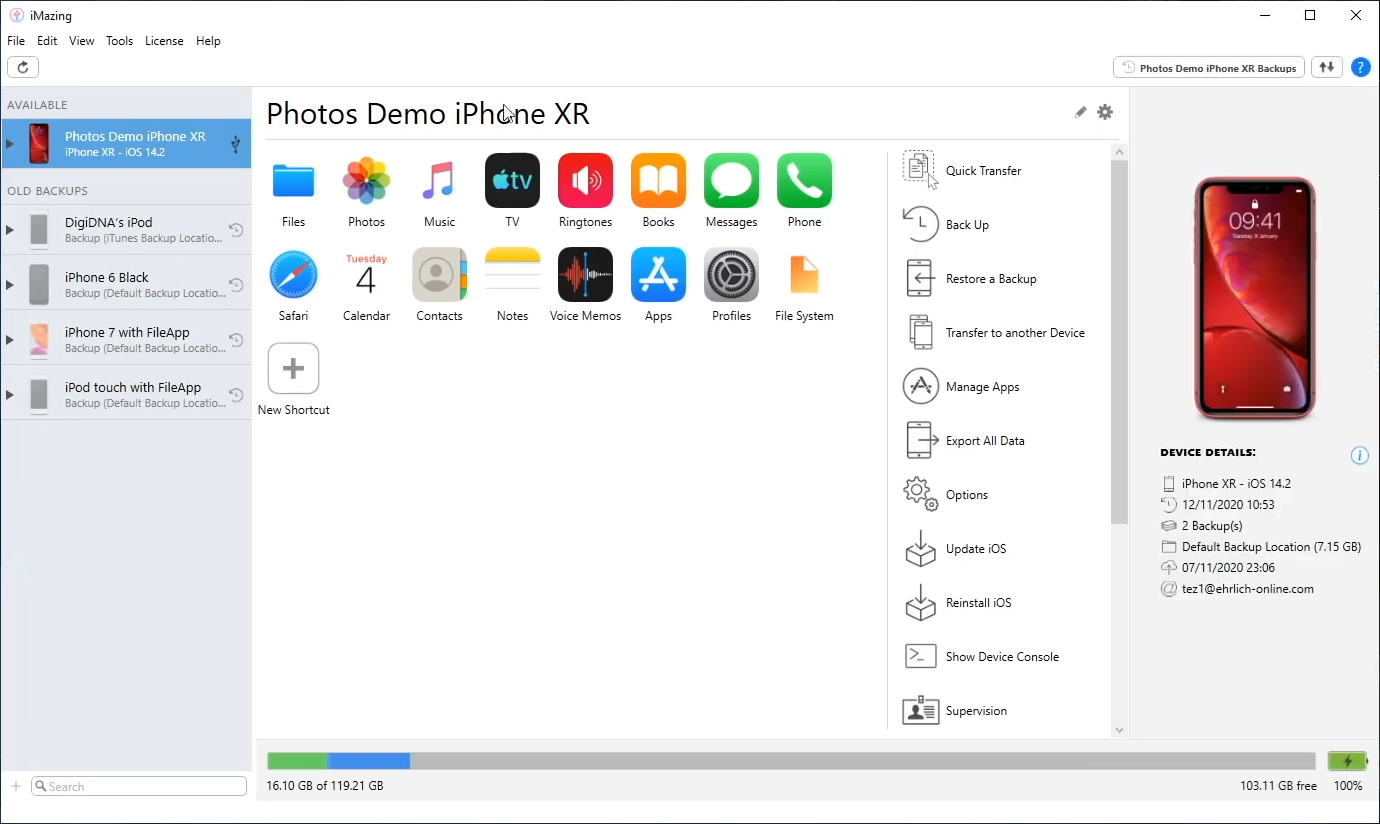Open the Voice Memos shortcut
This screenshot has width=1380, height=824.
coord(585,275)
